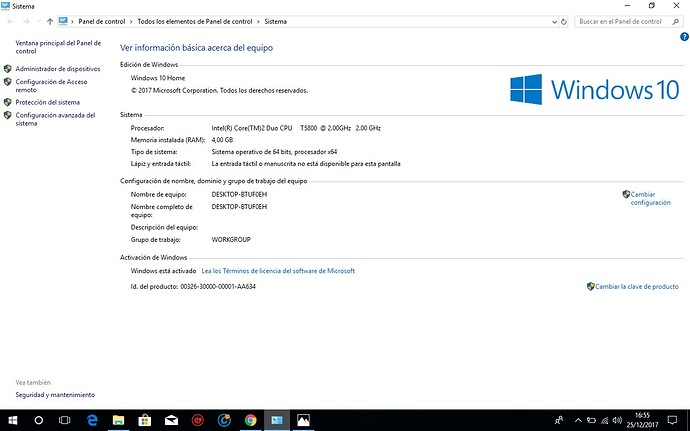Screen dimensions: 690x431
Task: Open the blue Help question mark
Action: (x=684, y=37)
